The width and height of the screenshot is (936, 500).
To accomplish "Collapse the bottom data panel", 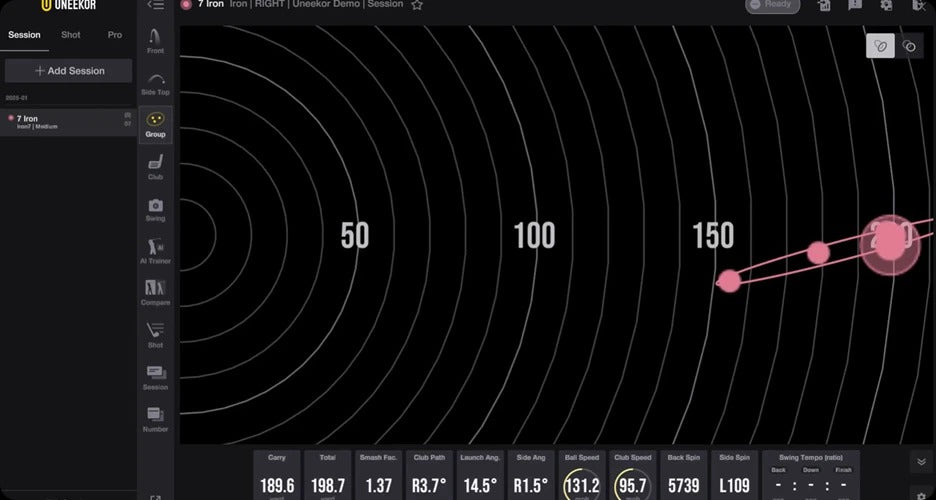I will 920,462.
